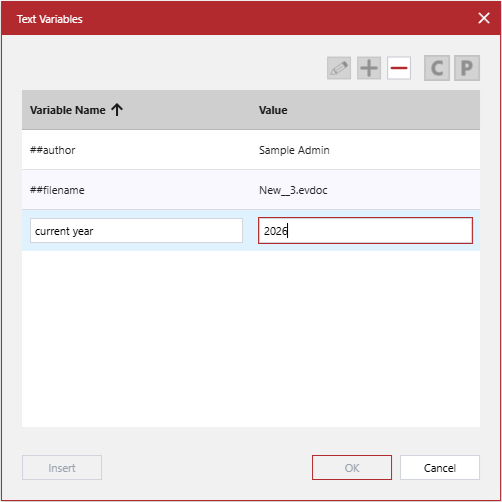
Task: Close the Text Variables dialog
Action: [x=484, y=18]
